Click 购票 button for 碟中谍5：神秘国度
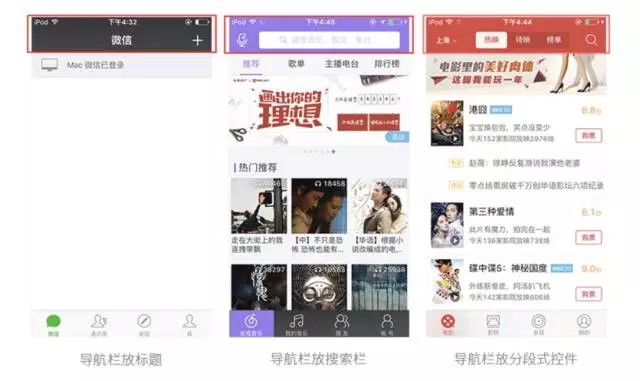The height and width of the screenshot is (381, 640). (589, 294)
